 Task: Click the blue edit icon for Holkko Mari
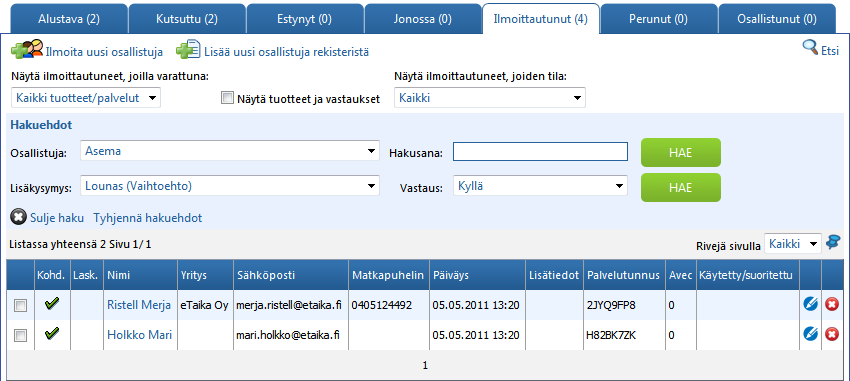click(810, 335)
